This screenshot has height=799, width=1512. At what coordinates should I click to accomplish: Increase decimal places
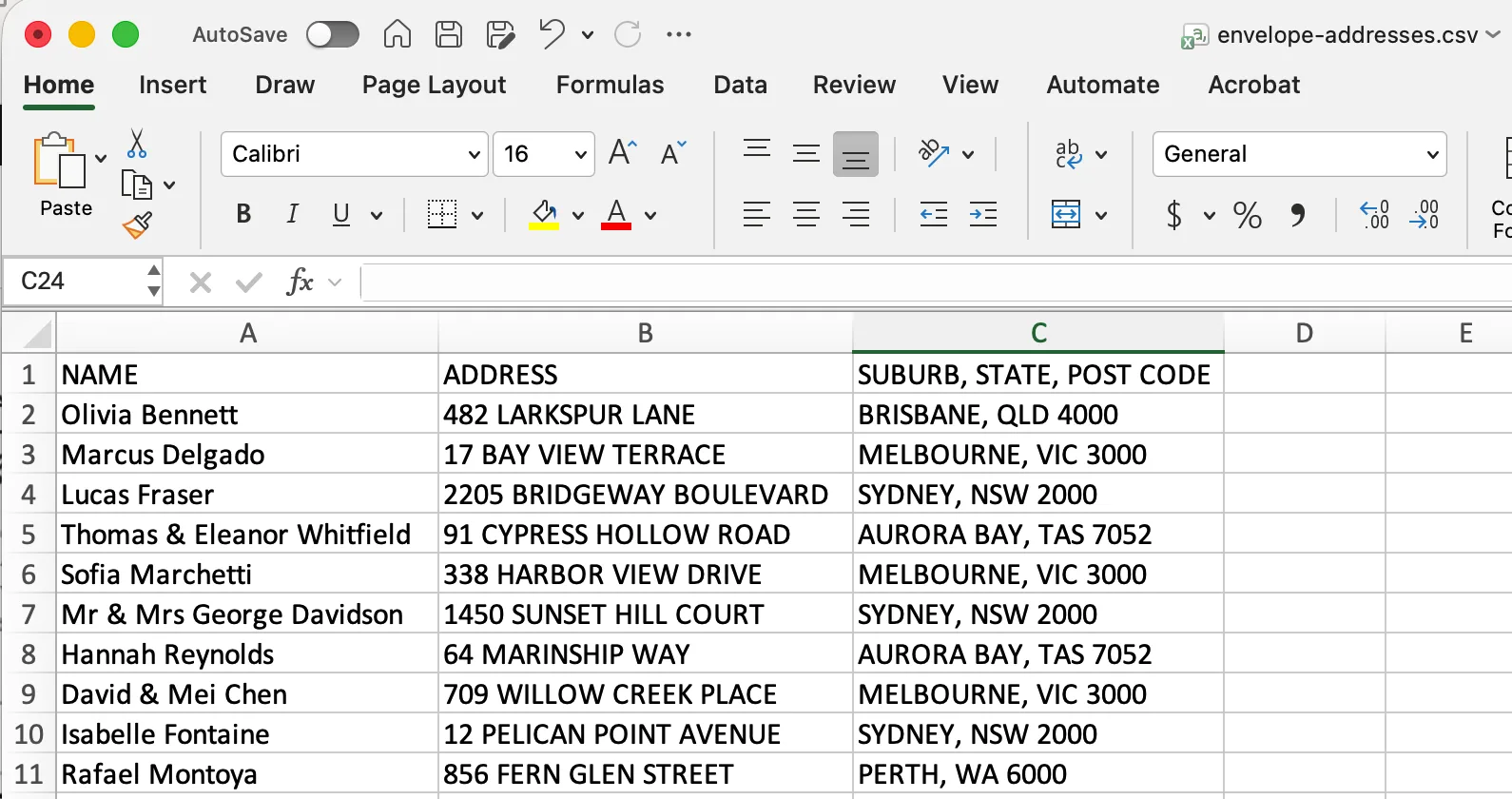pyautogui.click(x=1375, y=214)
